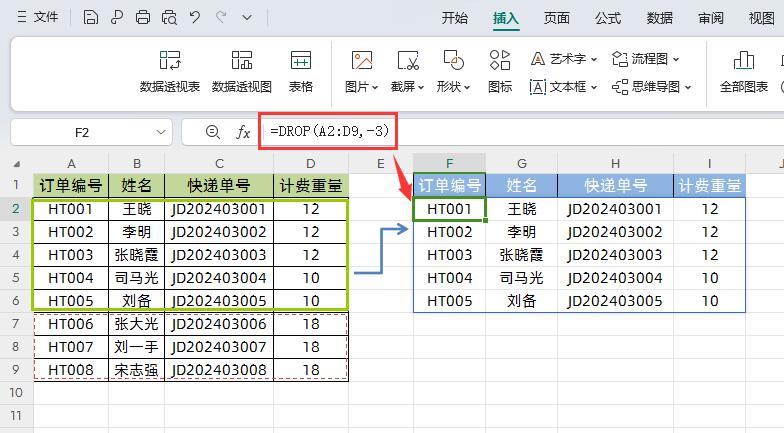The height and width of the screenshot is (433, 784).
Task: Open the 数据透视表 pivot table tool
Action: 170,71
